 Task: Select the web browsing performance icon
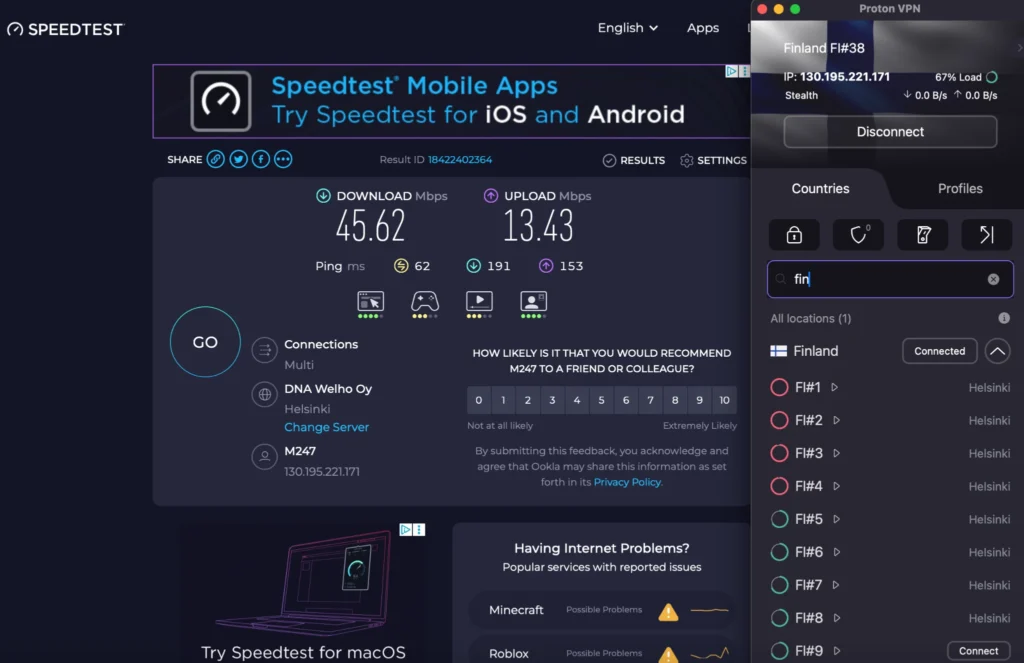[x=371, y=303]
